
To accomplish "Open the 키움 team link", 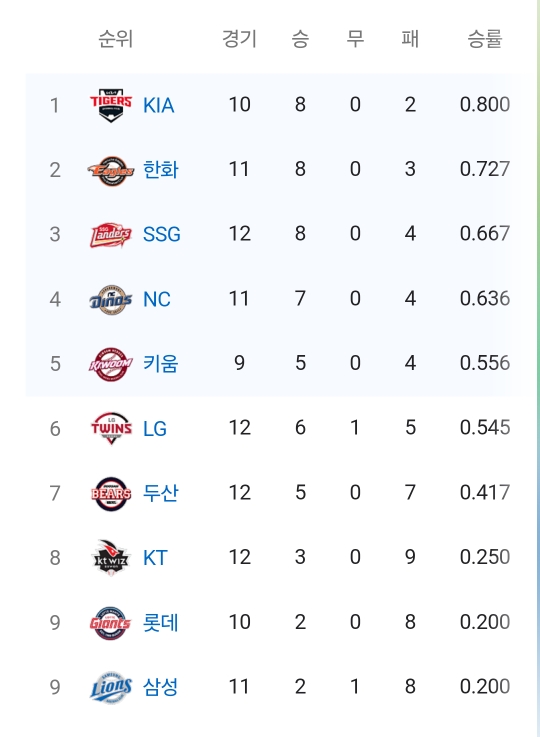I will click(x=161, y=364).
